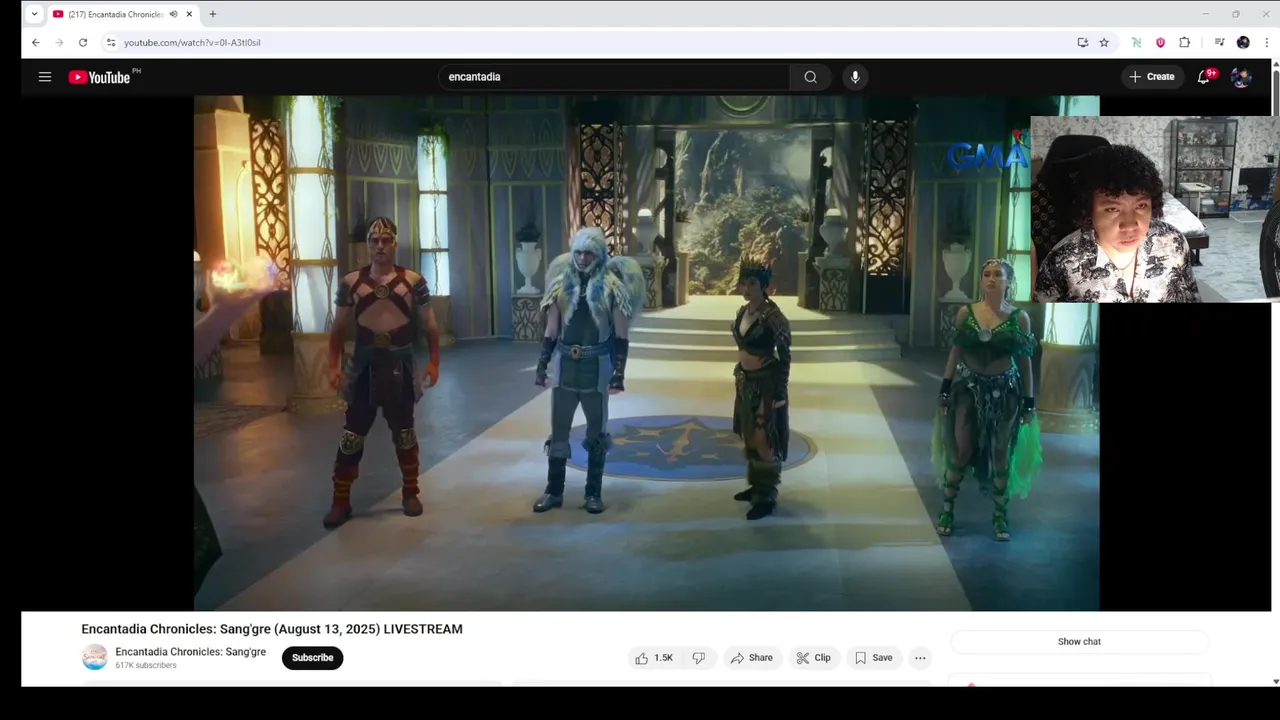The width and height of the screenshot is (1280, 720).
Task: Clip the video with the scissors button
Action: click(x=813, y=658)
